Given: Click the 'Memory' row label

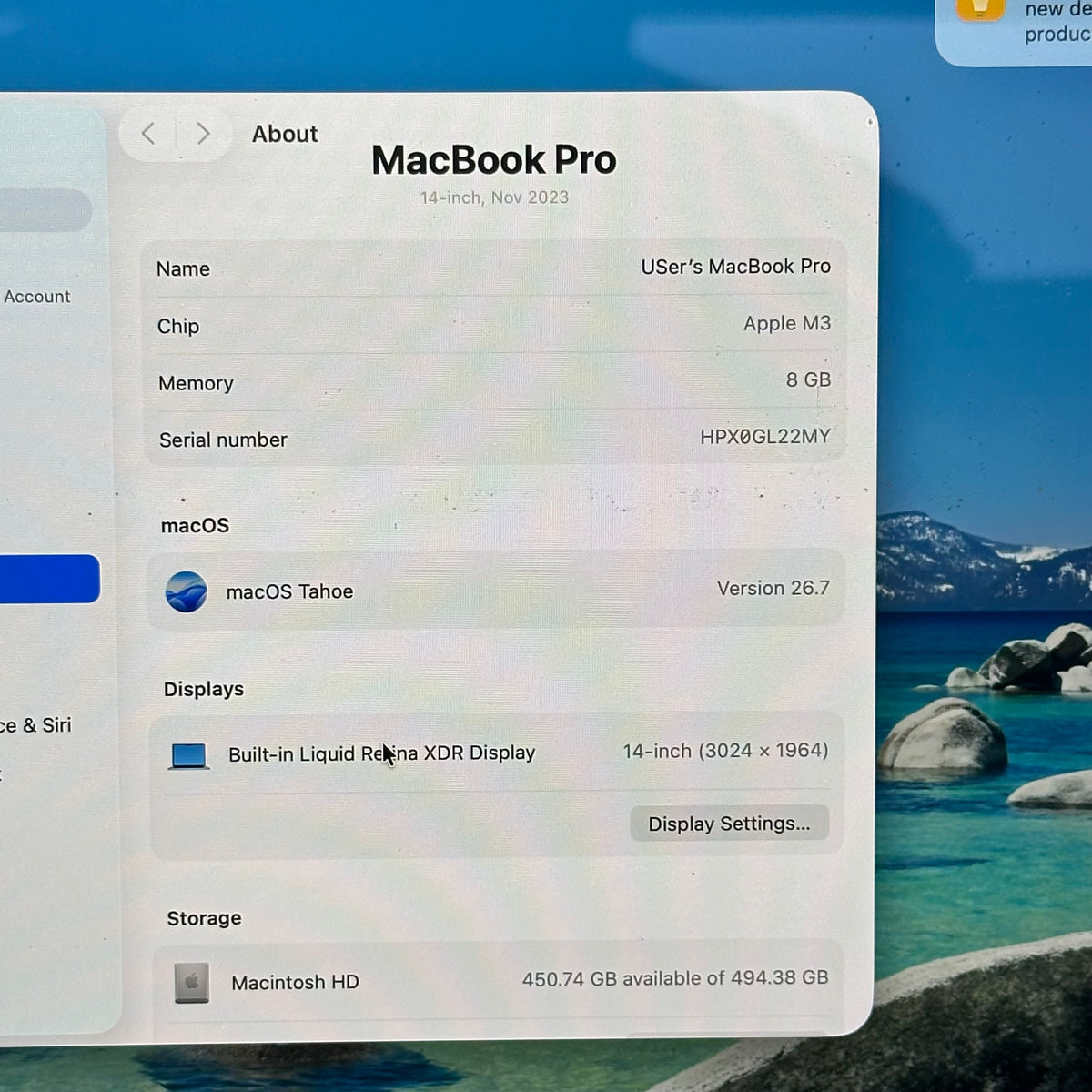Looking at the screenshot, I should pyautogui.click(x=196, y=383).
